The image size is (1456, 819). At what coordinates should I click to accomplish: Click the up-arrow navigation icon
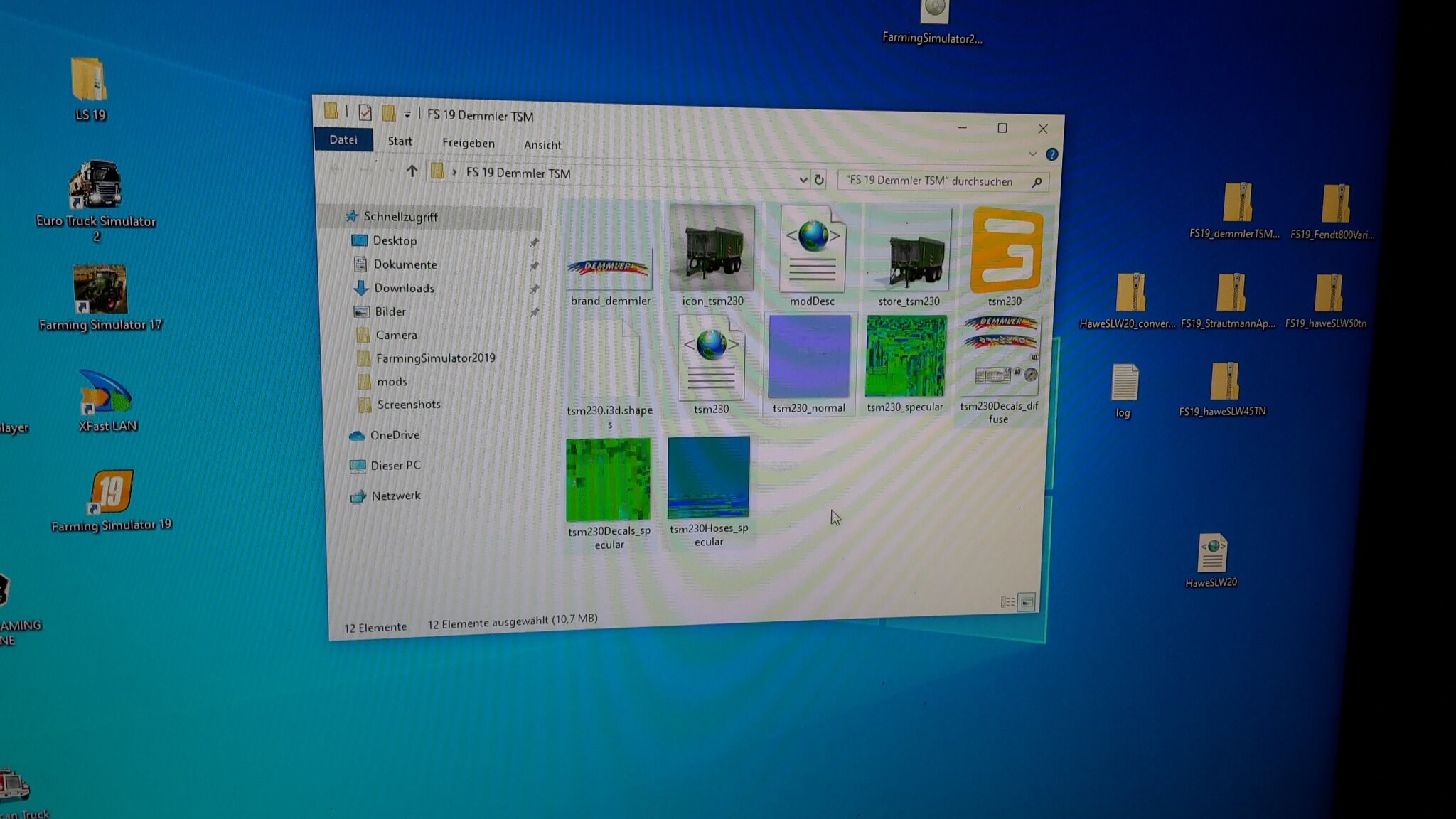point(412,171)
